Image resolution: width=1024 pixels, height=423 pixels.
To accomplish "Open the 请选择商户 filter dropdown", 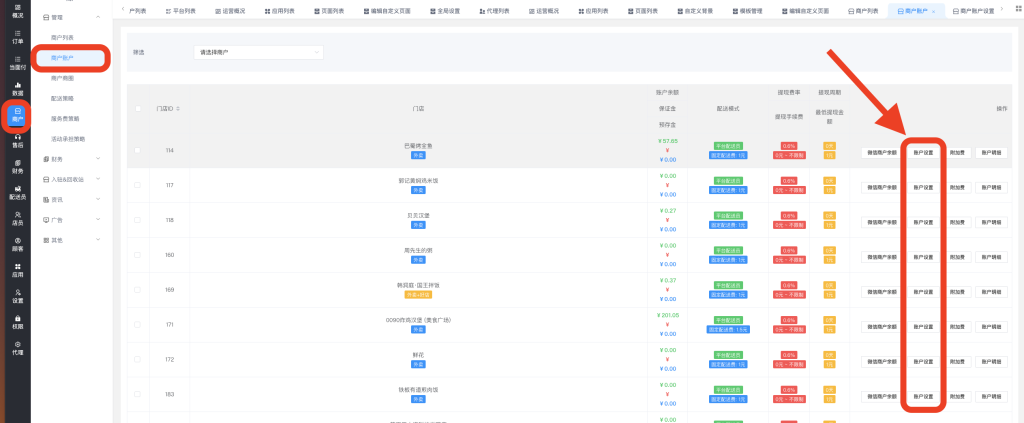I will pos(260,51).
